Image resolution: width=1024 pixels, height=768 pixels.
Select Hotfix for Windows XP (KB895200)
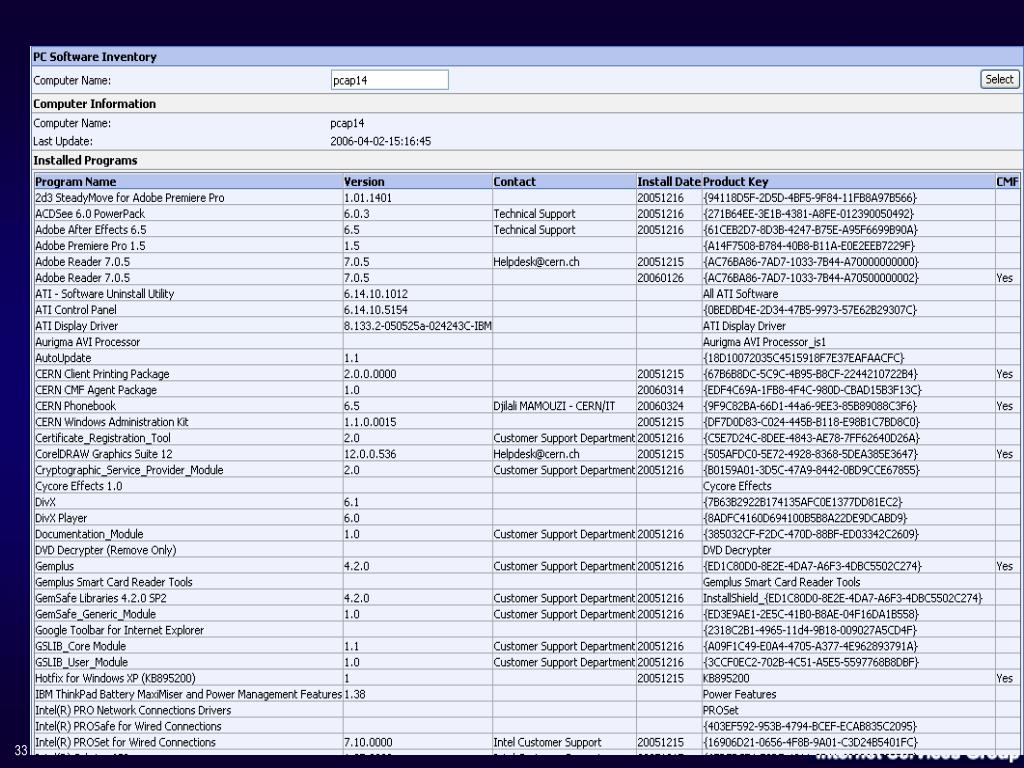click(x=116, y=678)
